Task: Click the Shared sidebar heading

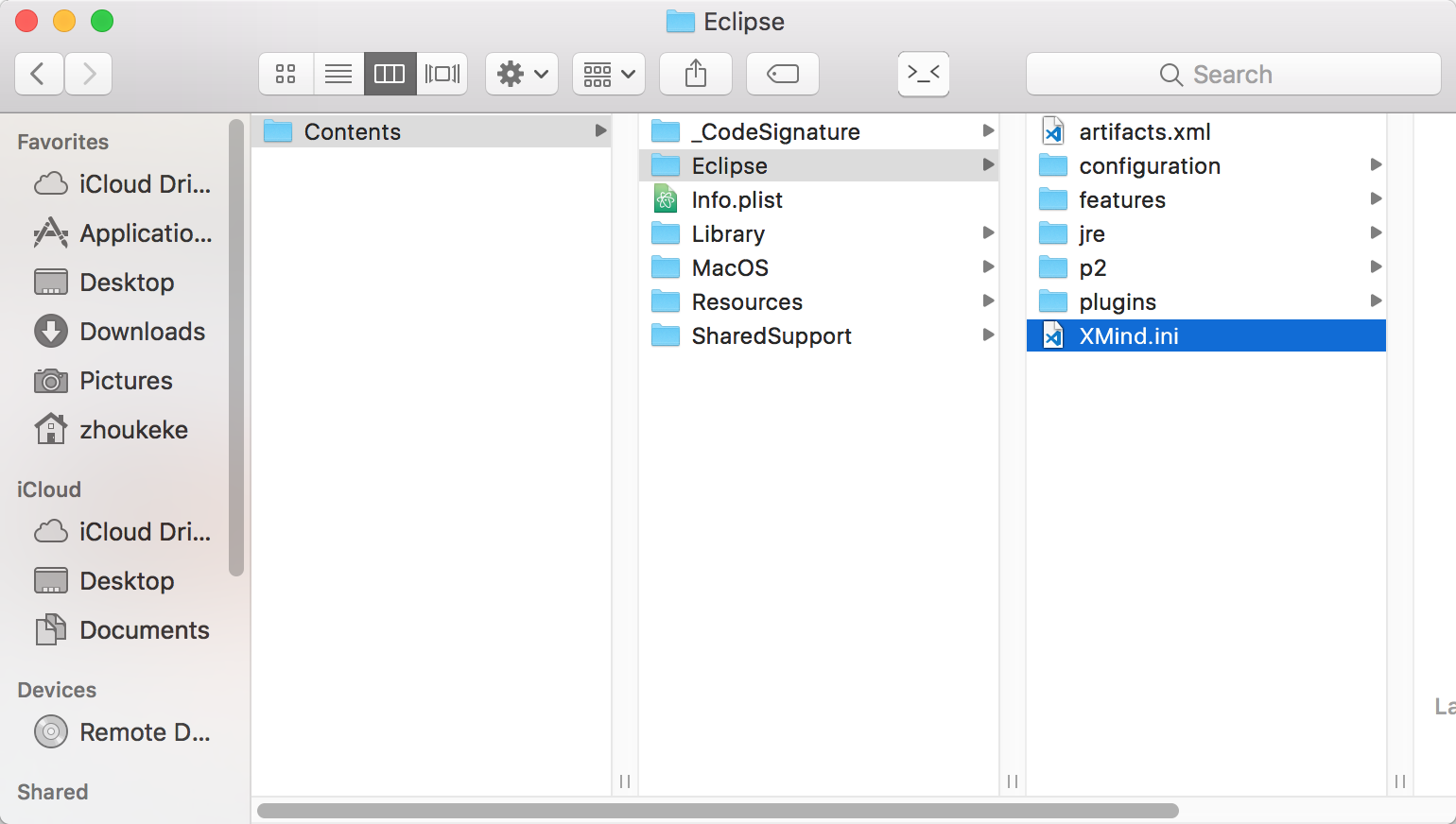Action: coord(53,792)
